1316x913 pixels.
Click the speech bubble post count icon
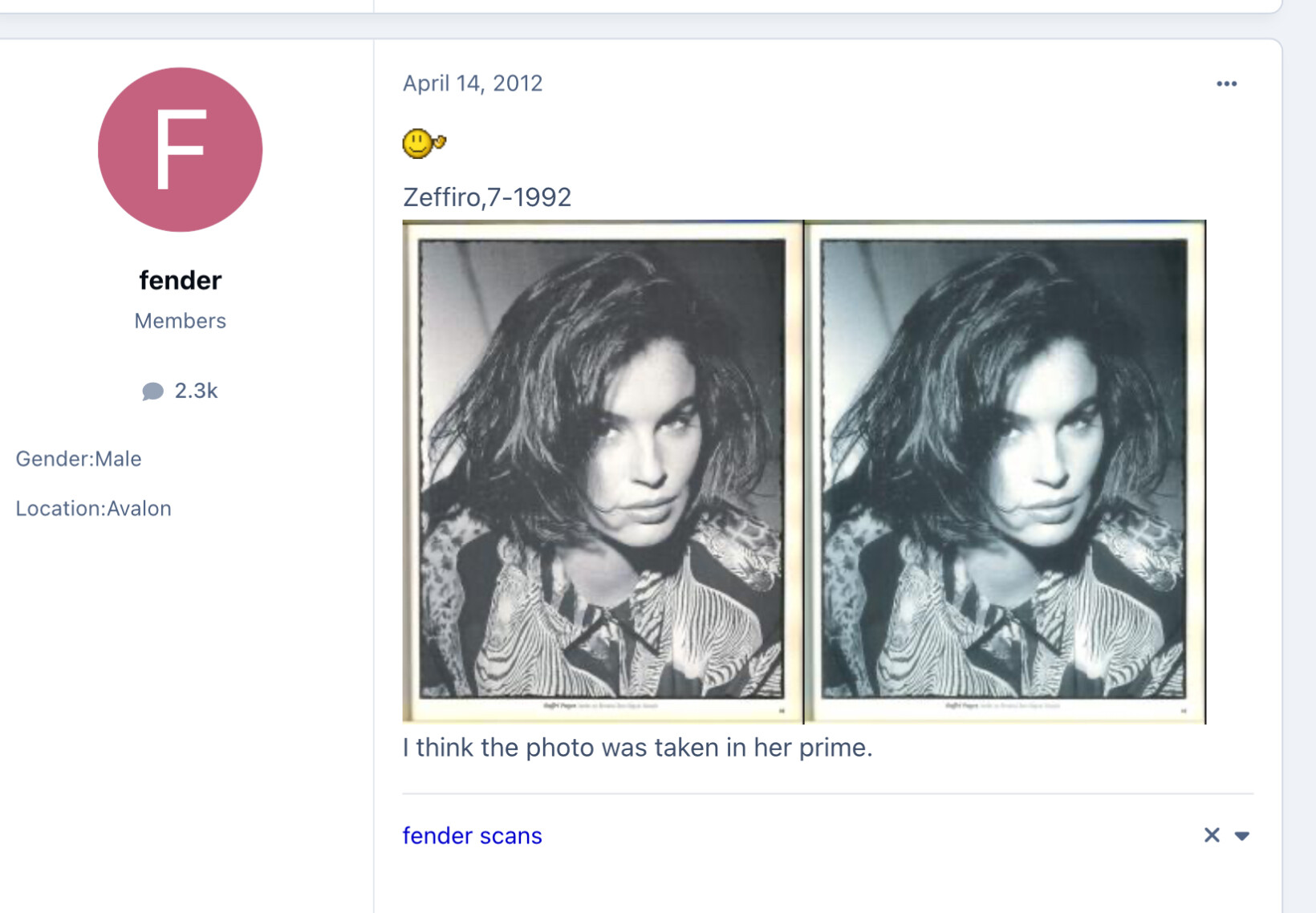click(152, 391)
